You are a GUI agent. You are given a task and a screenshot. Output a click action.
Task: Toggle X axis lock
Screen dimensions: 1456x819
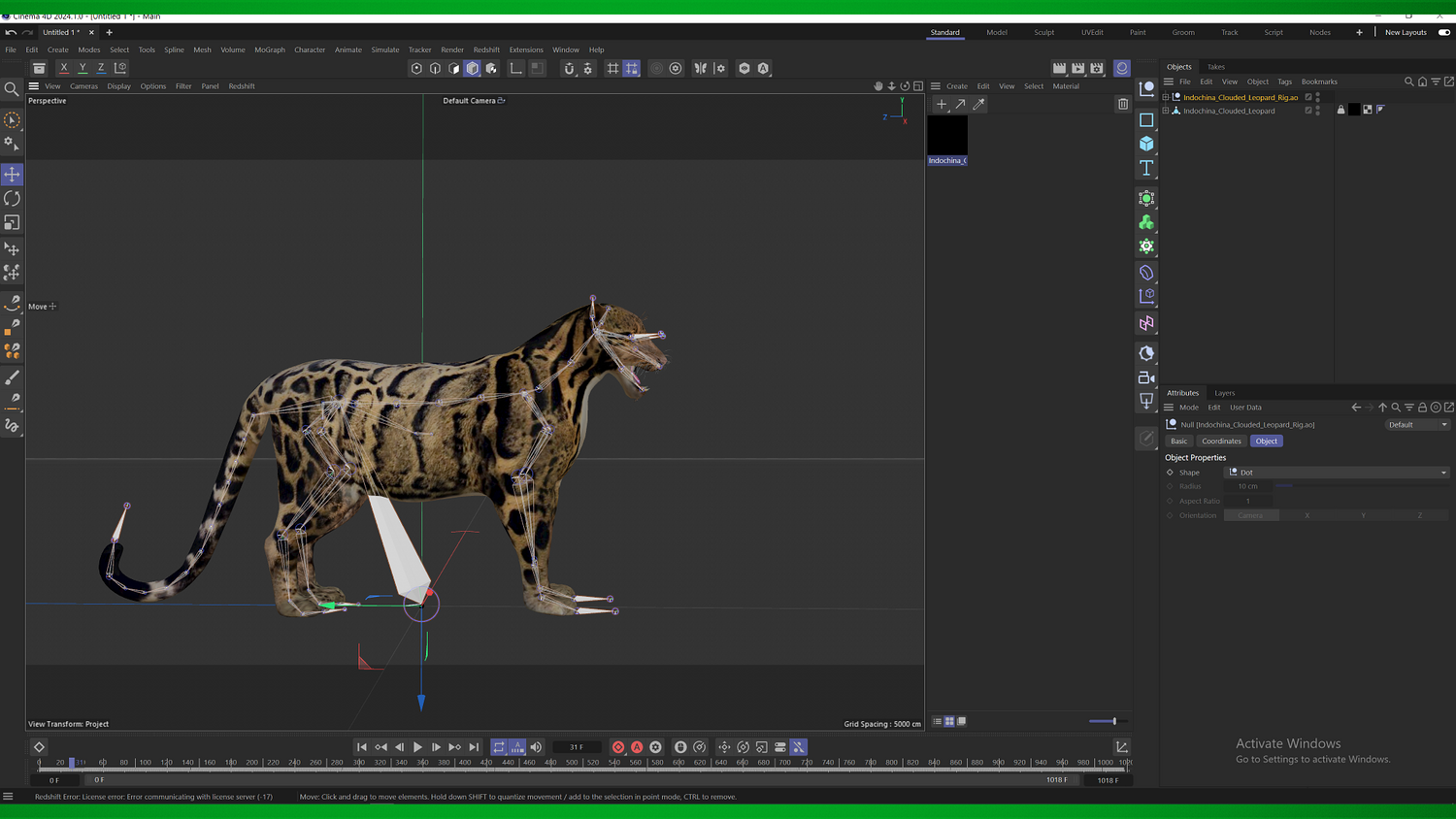[64, 68]
